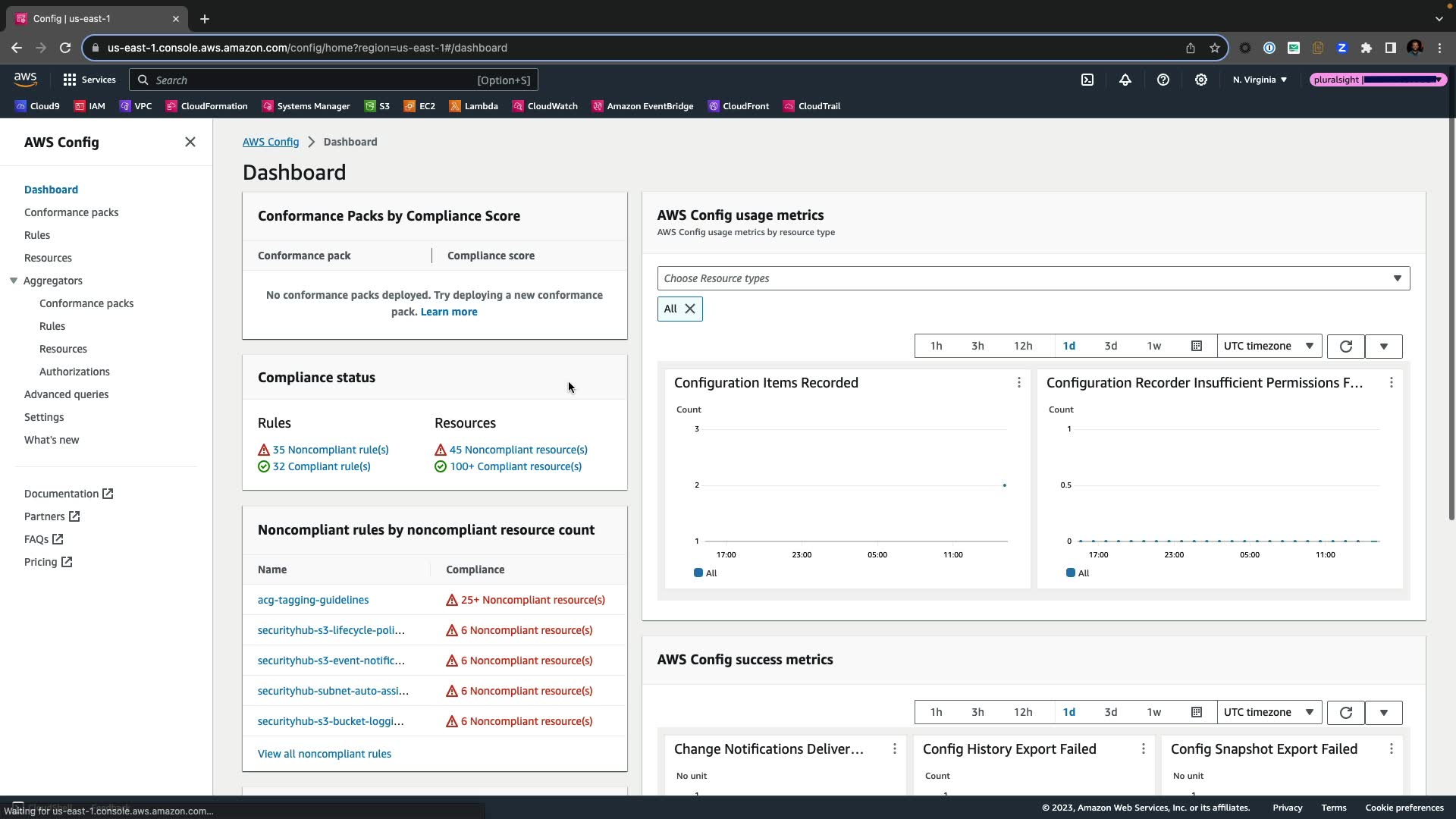Collapse the Aggregators sidebar section
Image resolution: width=1456 pixels, height=819 pixels.
[14, 281]
